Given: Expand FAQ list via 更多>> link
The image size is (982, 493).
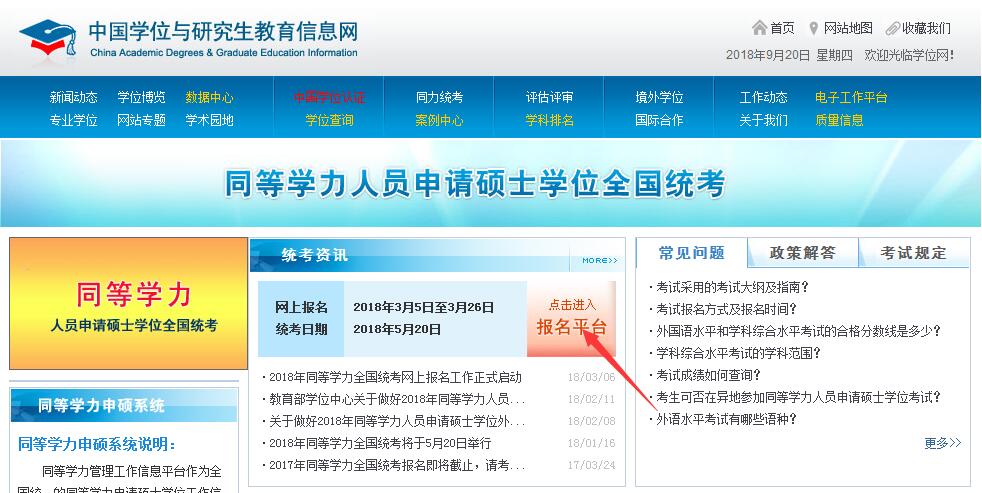Looking at the screenshot, I should [942, 443].
